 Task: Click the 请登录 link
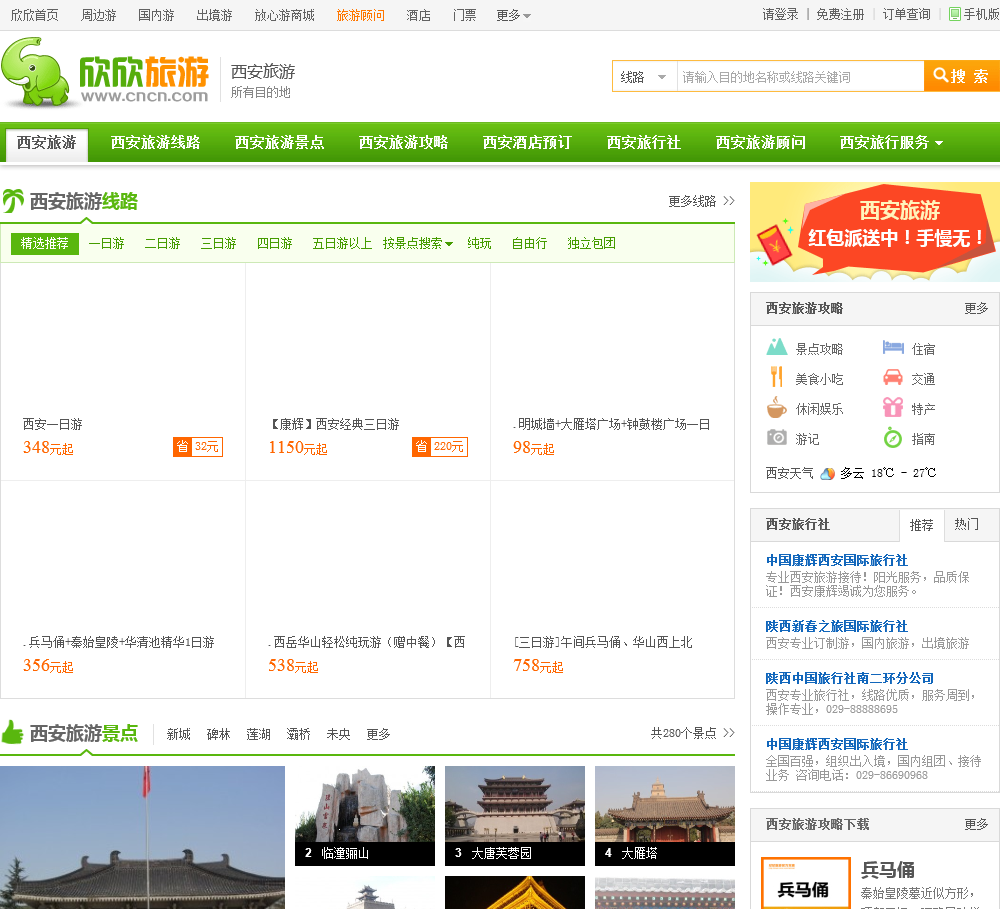coord(781,14)
